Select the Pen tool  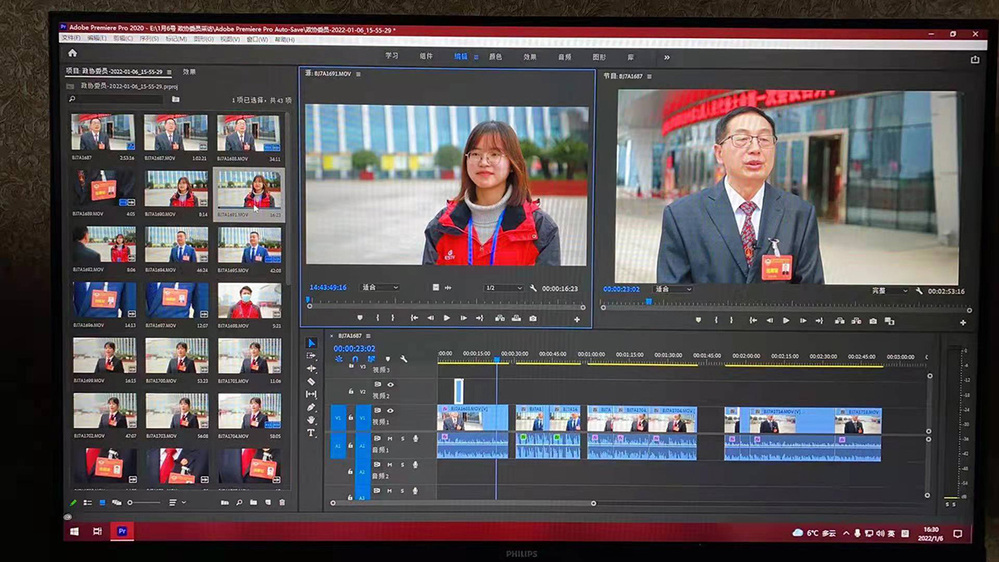311,407
